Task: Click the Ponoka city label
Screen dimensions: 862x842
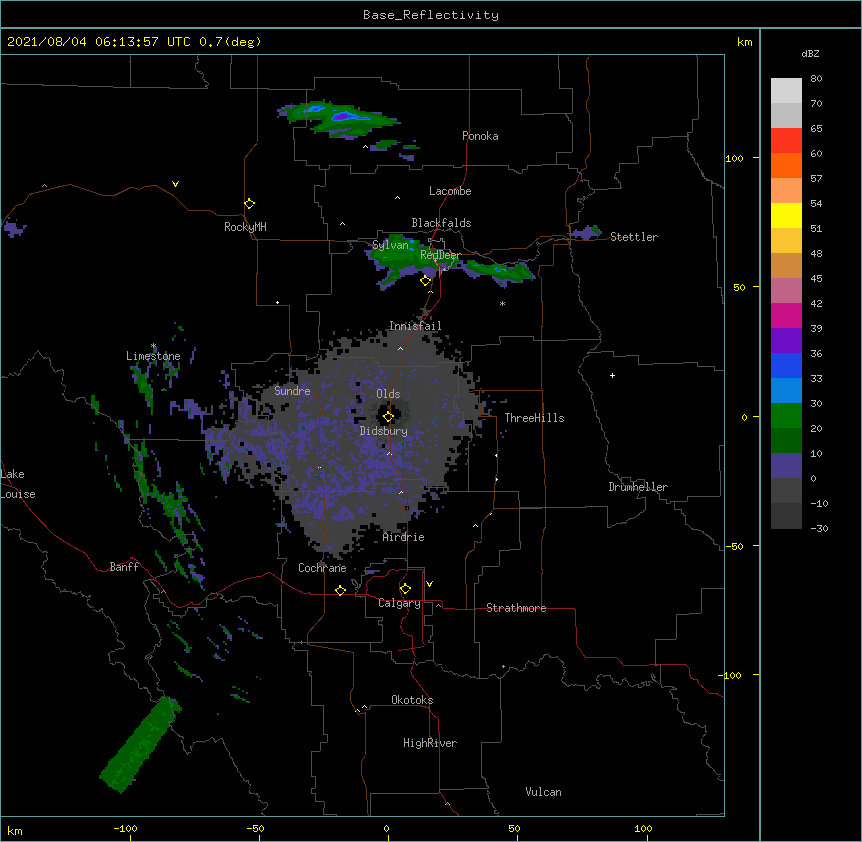Action: (480, 136)
